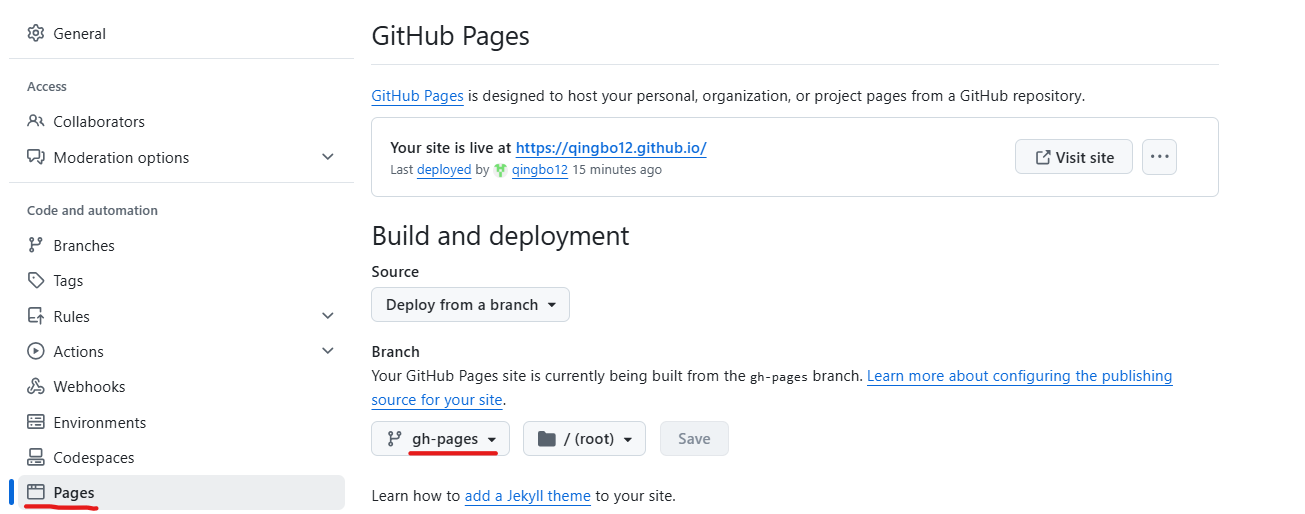Screen dimensions: 1305x514
Task: Click the Access section heading
Action: click(47, 87)
